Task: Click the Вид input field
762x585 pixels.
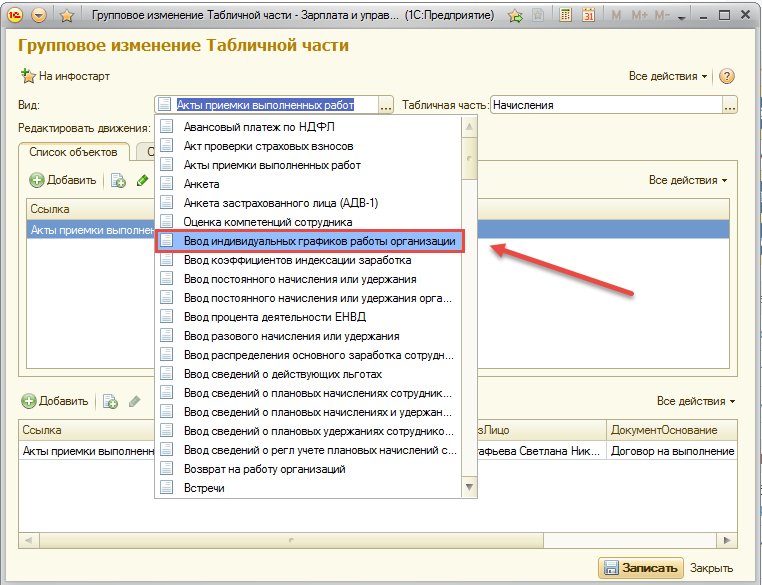Action: click(266, 105)
